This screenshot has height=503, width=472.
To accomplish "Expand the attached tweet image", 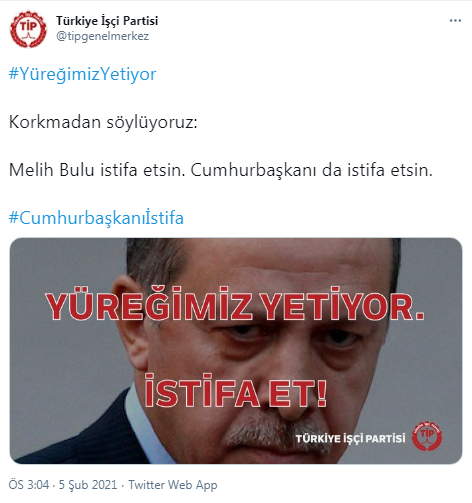I will (x=236, y=351).
